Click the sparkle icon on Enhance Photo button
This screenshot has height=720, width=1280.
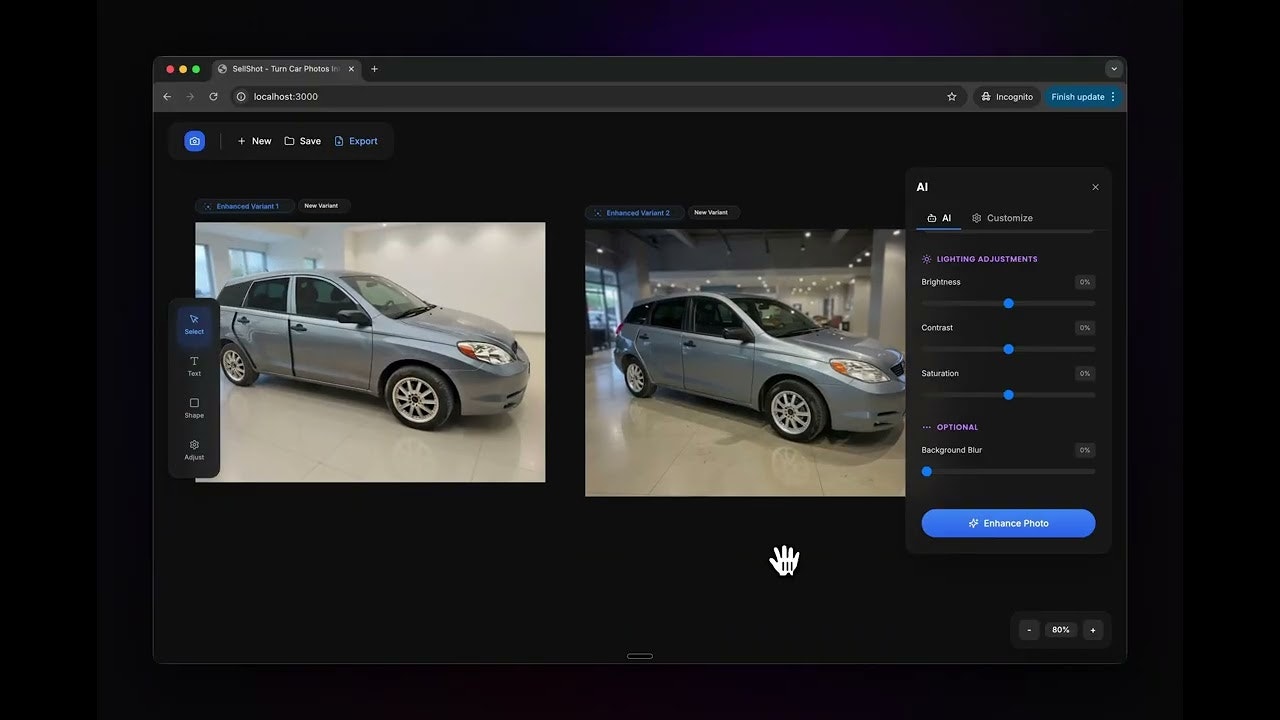click(x=973, y=523)
